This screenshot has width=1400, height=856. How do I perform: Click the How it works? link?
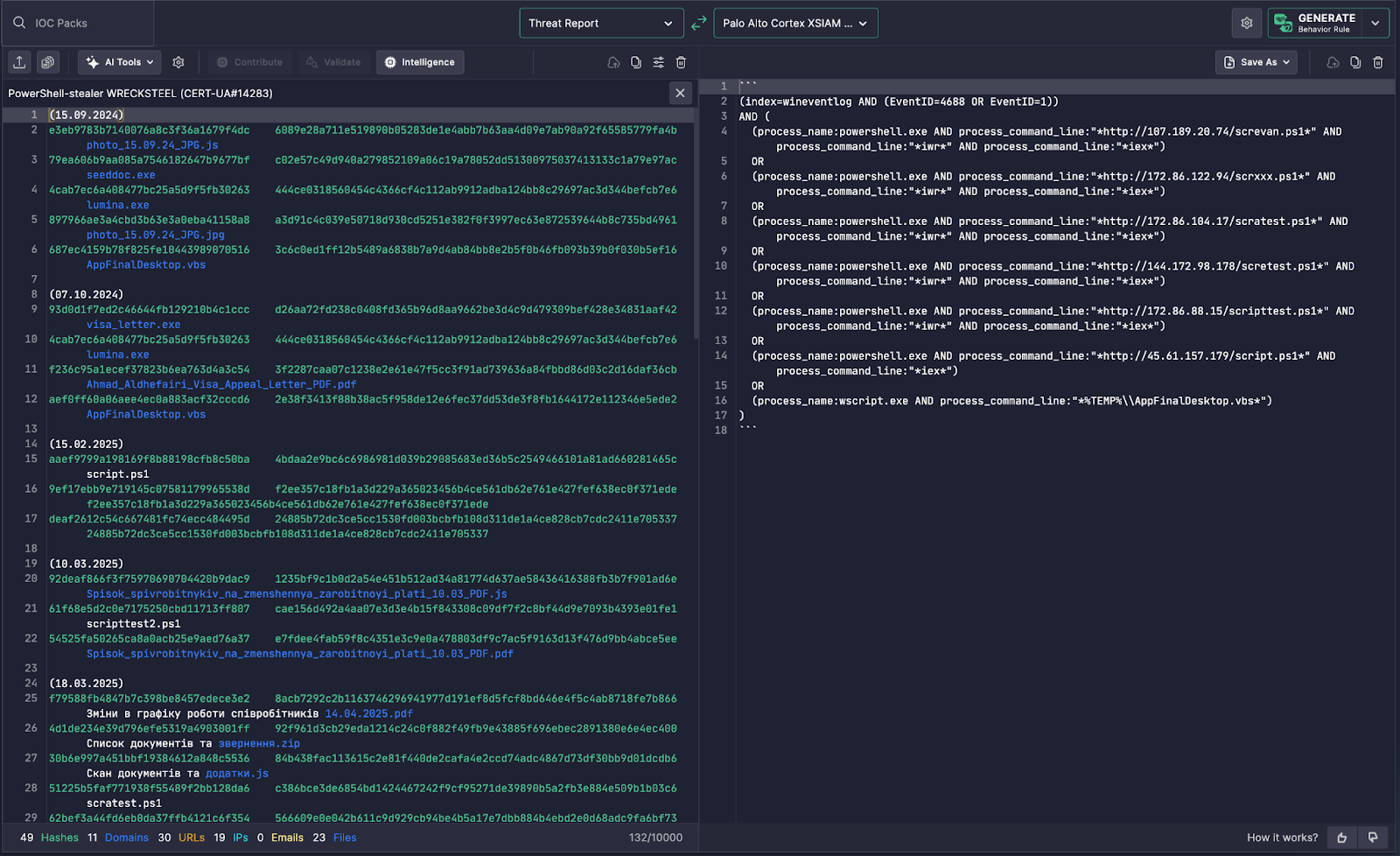click(1282, 838)
